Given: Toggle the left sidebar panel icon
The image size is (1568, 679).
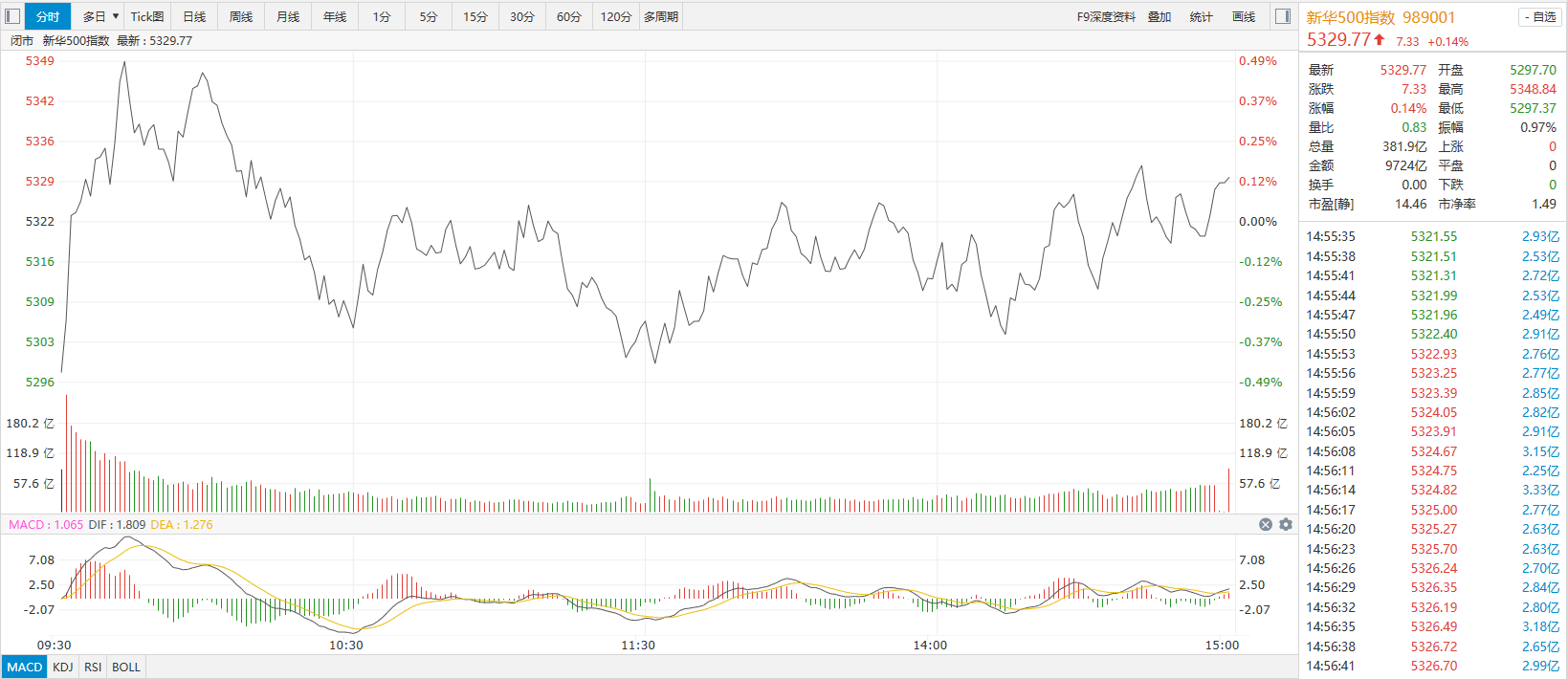Looking at the screenshot, I should point(12,16).
